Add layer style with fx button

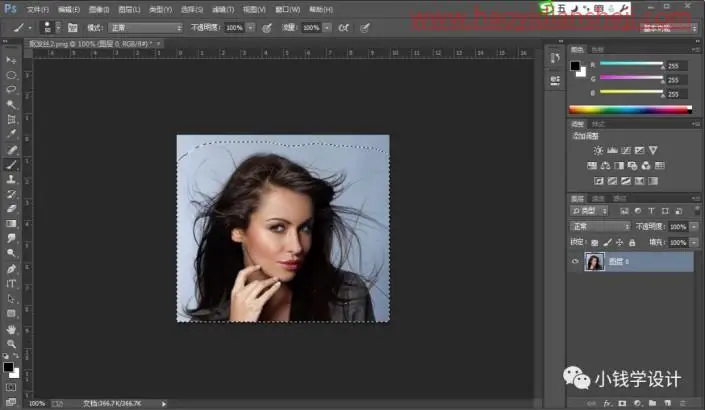pyautogui.click(x=607, y=403)
